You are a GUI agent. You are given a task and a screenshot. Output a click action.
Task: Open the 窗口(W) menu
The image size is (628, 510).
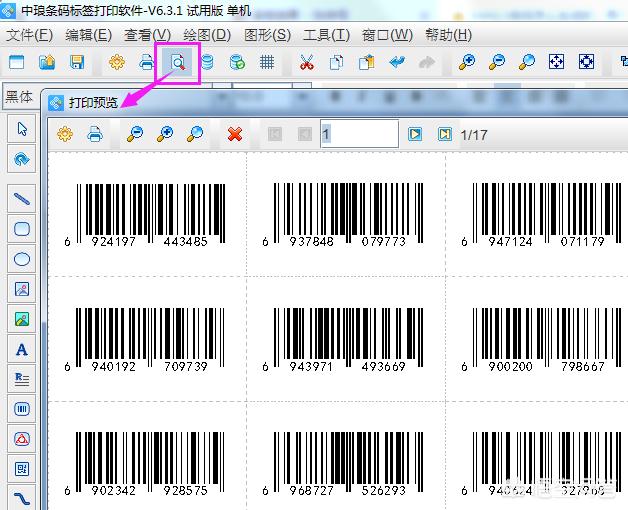pyautogui.click(x=387, y=35)
